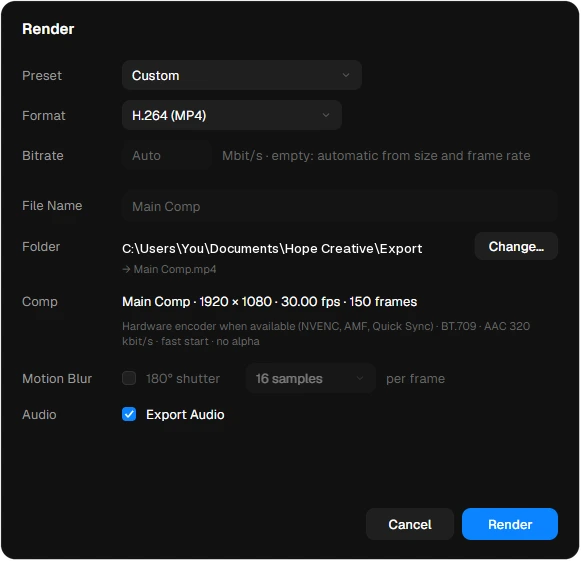Click the Render dialog title
Image resolution: width=581 pixels, height=561 pixels.
tap(48, 29)
